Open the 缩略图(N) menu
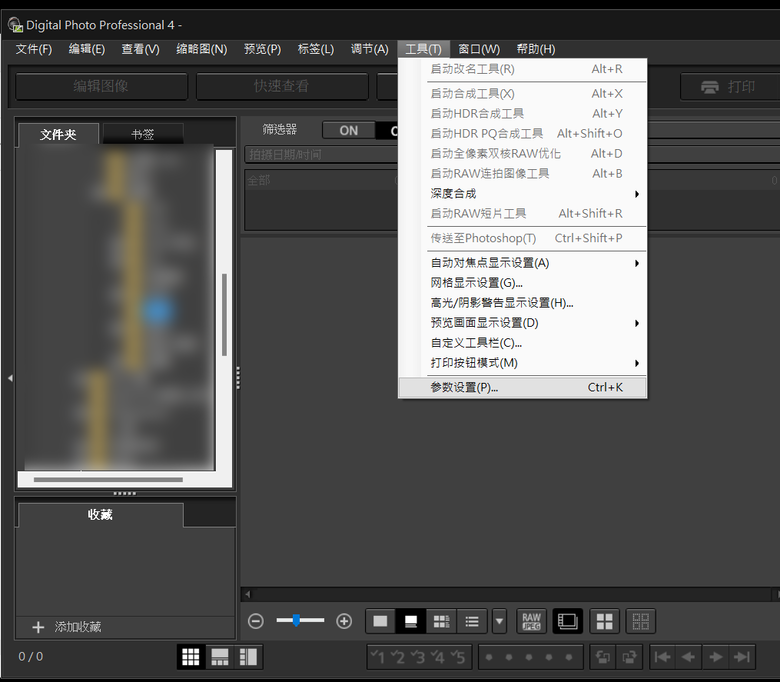The height and width of the screenshot is (682, 780). click(x=202, y=49)
